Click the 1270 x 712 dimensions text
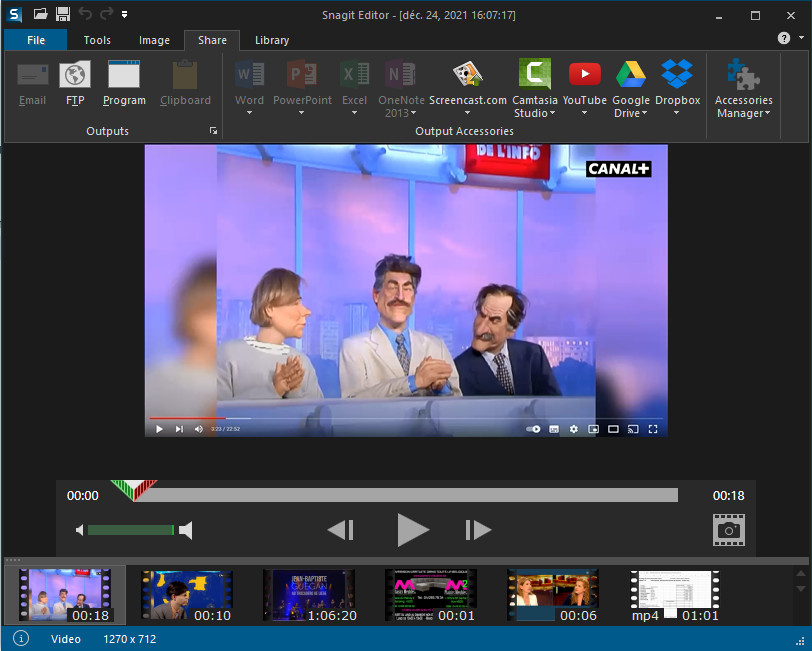The width and height of the screenshot is (812, 651). click(129, 639)
